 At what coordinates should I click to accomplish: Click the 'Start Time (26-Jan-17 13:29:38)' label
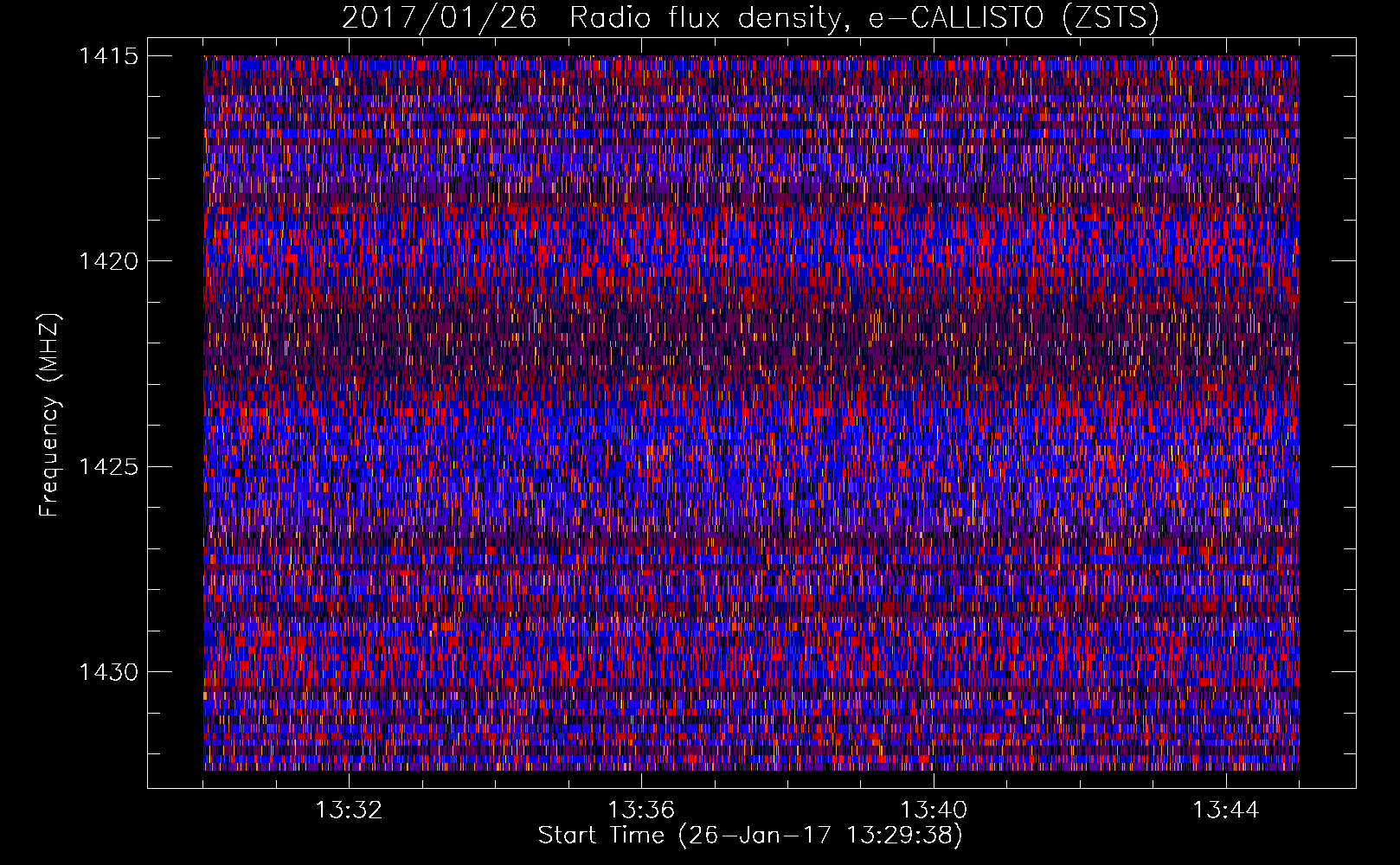pyautogui.click(x=750, y=836)
